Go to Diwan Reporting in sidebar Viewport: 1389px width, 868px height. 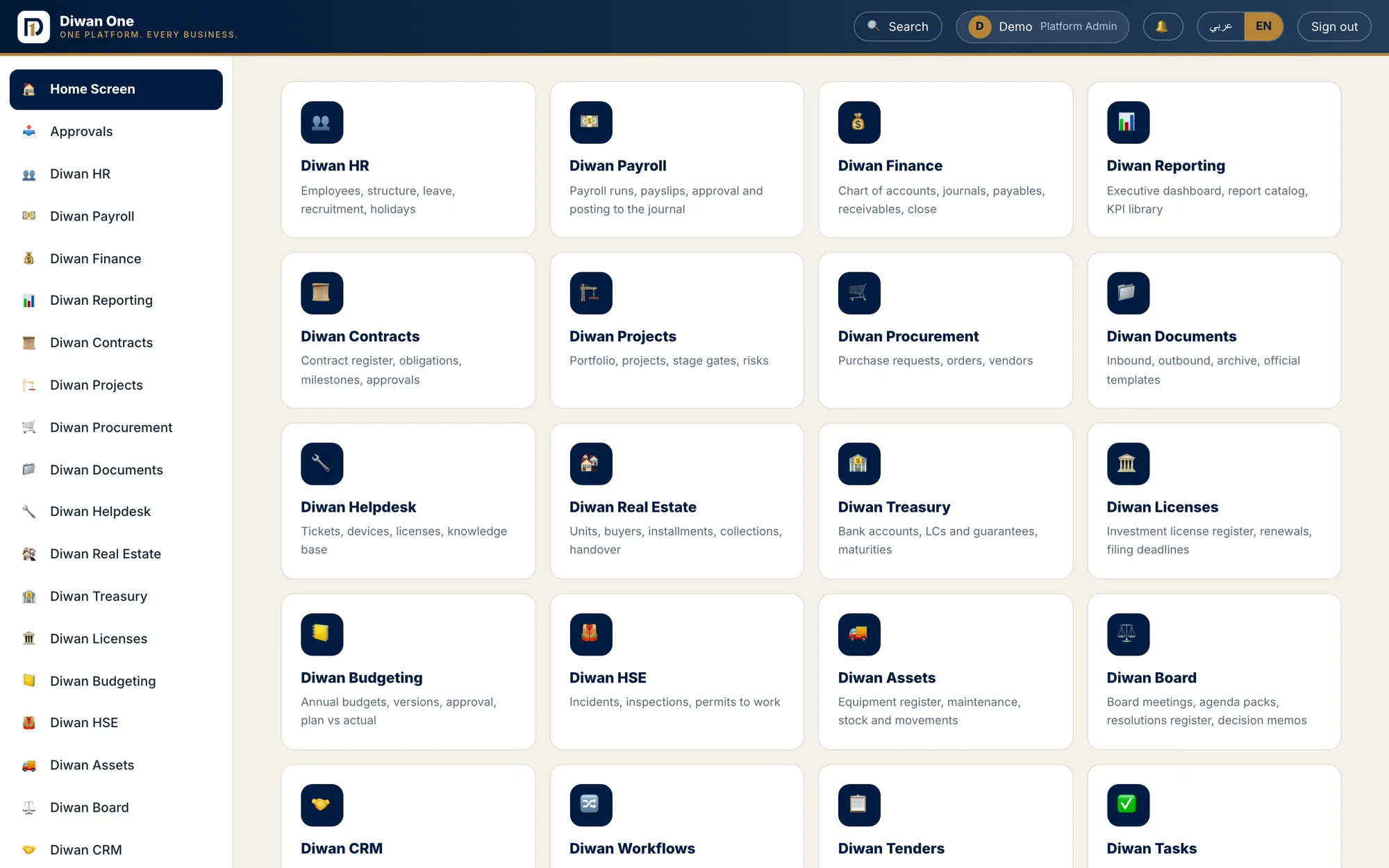(x=116, y=300)
